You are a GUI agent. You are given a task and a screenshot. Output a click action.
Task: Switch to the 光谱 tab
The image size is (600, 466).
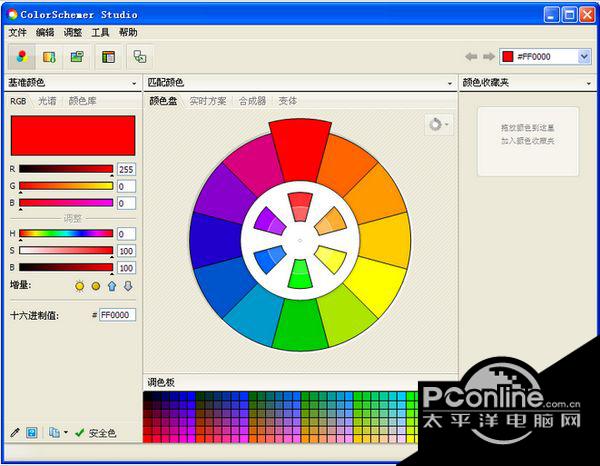point(47,101)
